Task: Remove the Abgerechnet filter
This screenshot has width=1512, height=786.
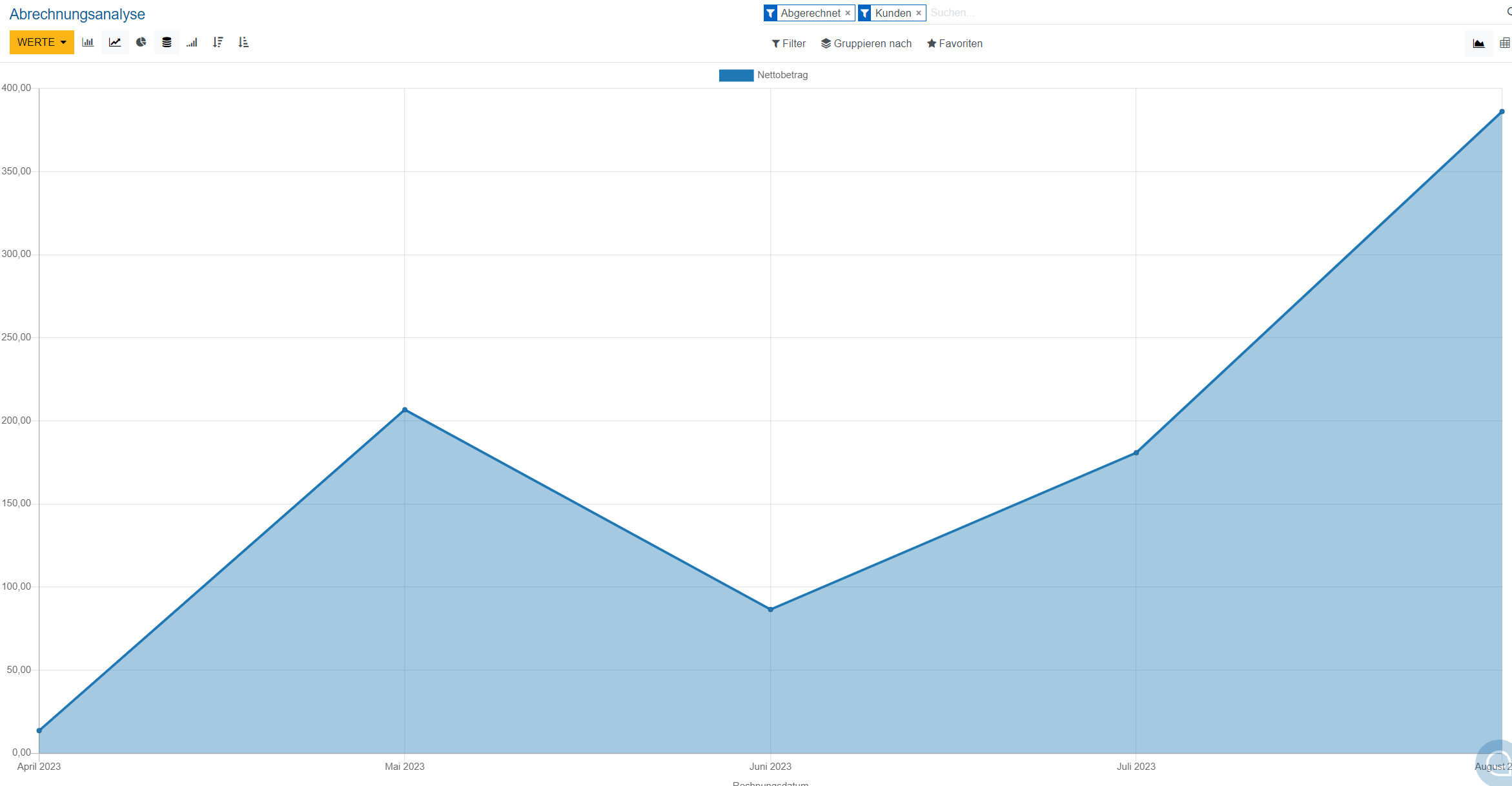Action: coord(848,13)
